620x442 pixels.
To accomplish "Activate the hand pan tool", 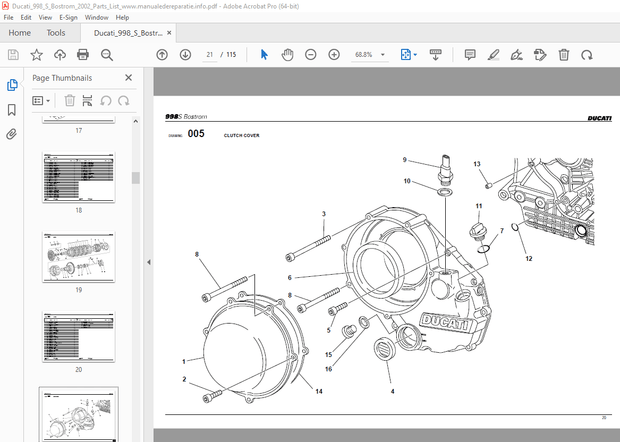I will point(287,55).
